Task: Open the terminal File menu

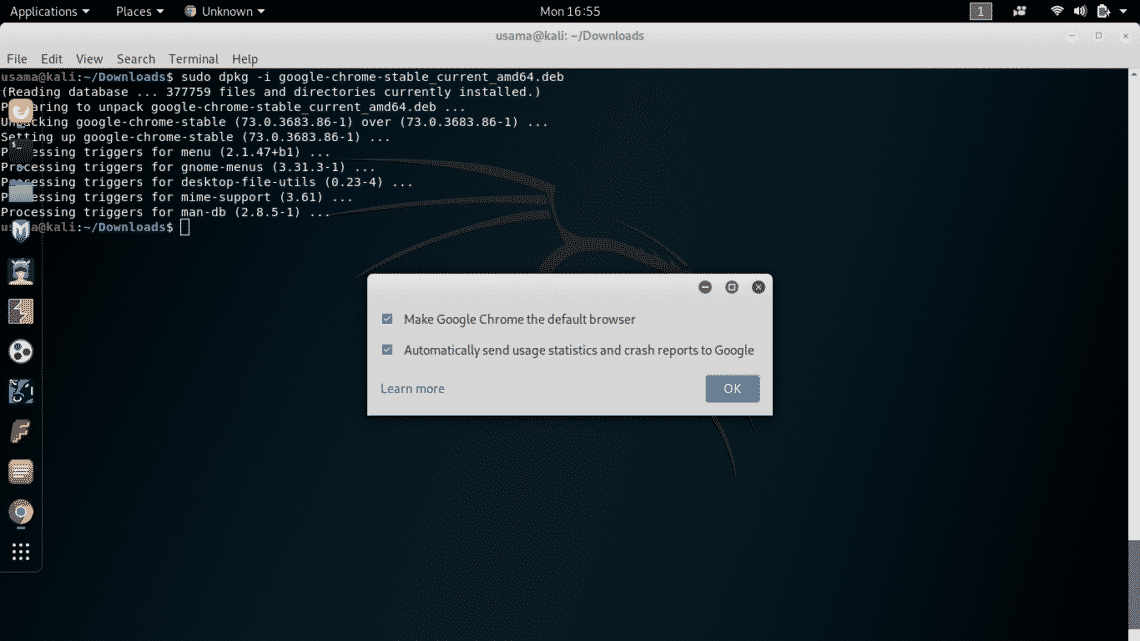Action: tap(17, 59)
